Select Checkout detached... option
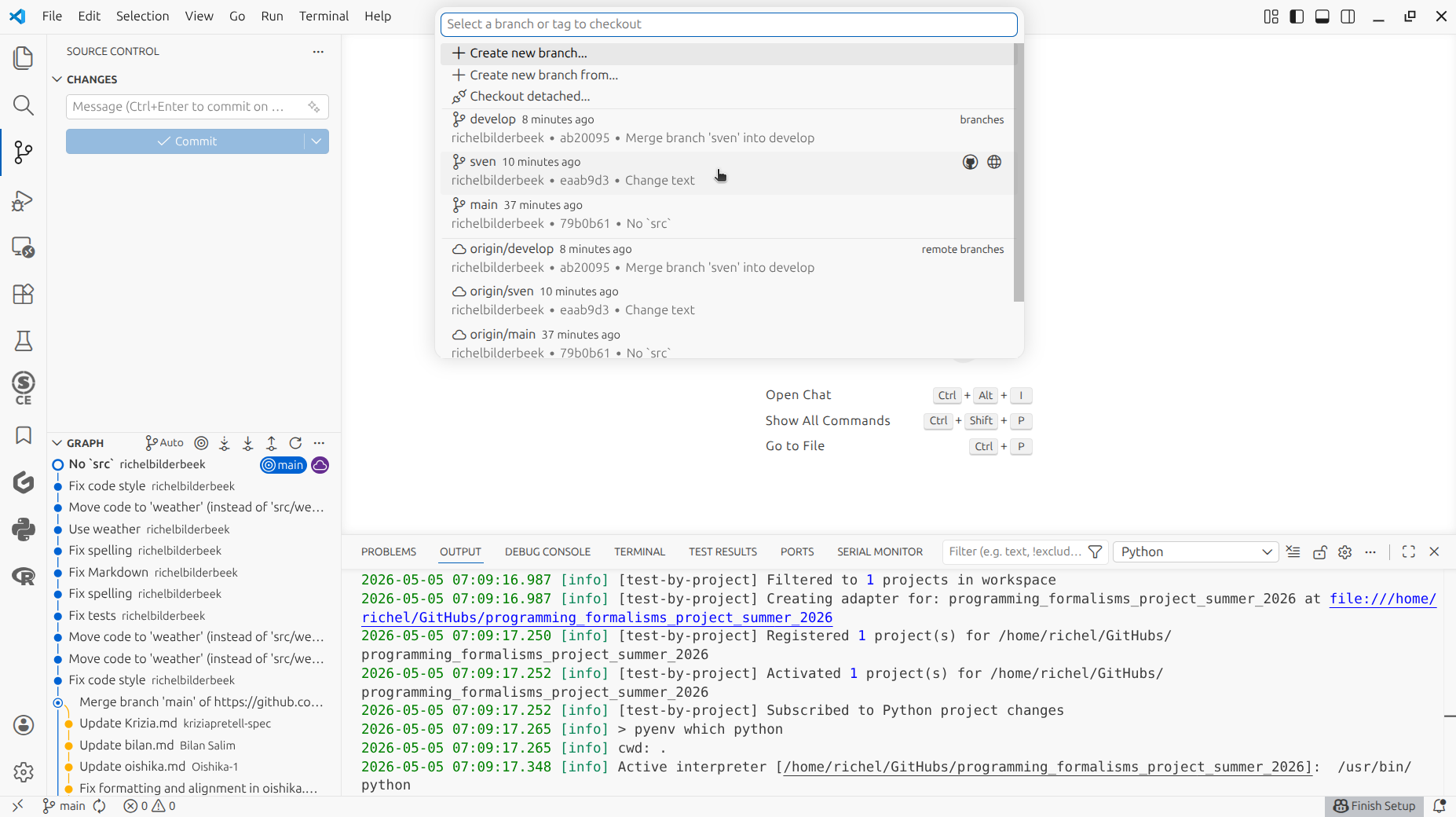 [727, 97]
